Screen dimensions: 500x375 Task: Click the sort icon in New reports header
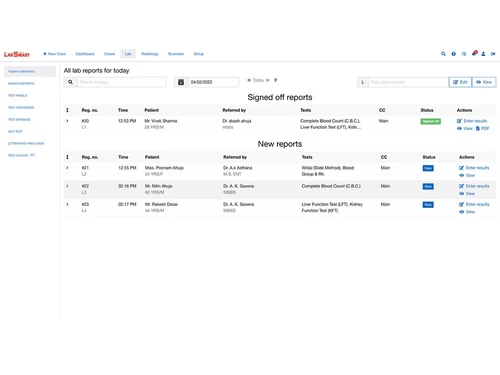coord(67,157)
